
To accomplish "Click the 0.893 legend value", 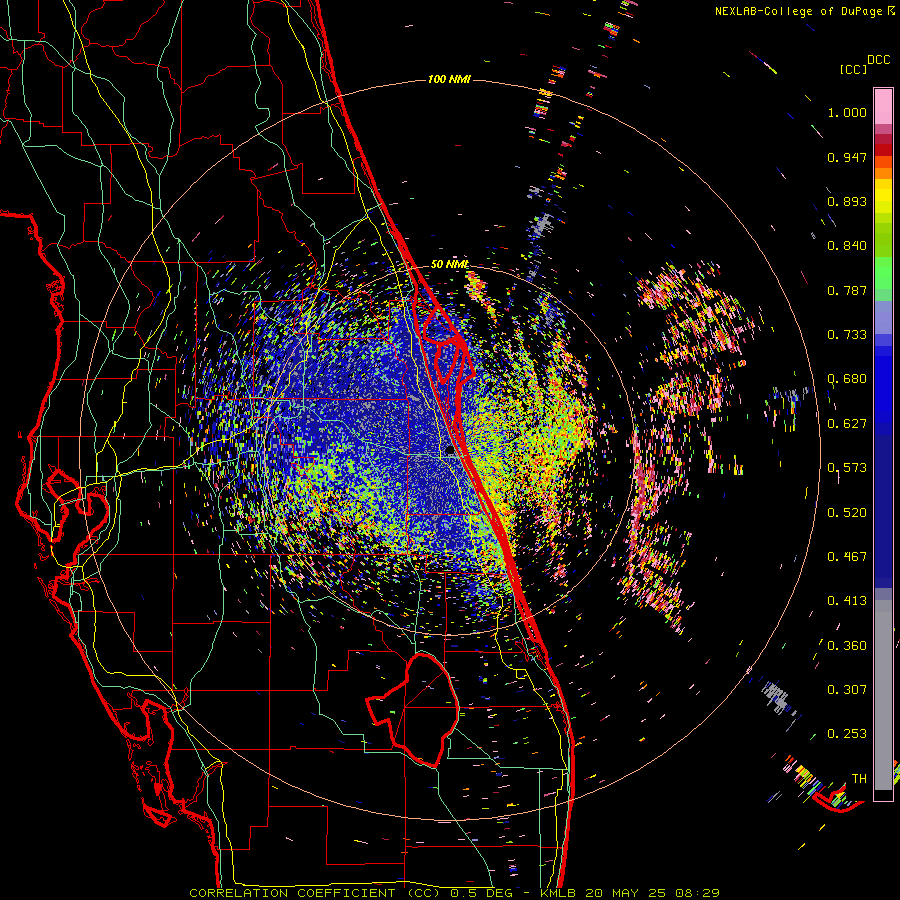I will tap(847, 201).
